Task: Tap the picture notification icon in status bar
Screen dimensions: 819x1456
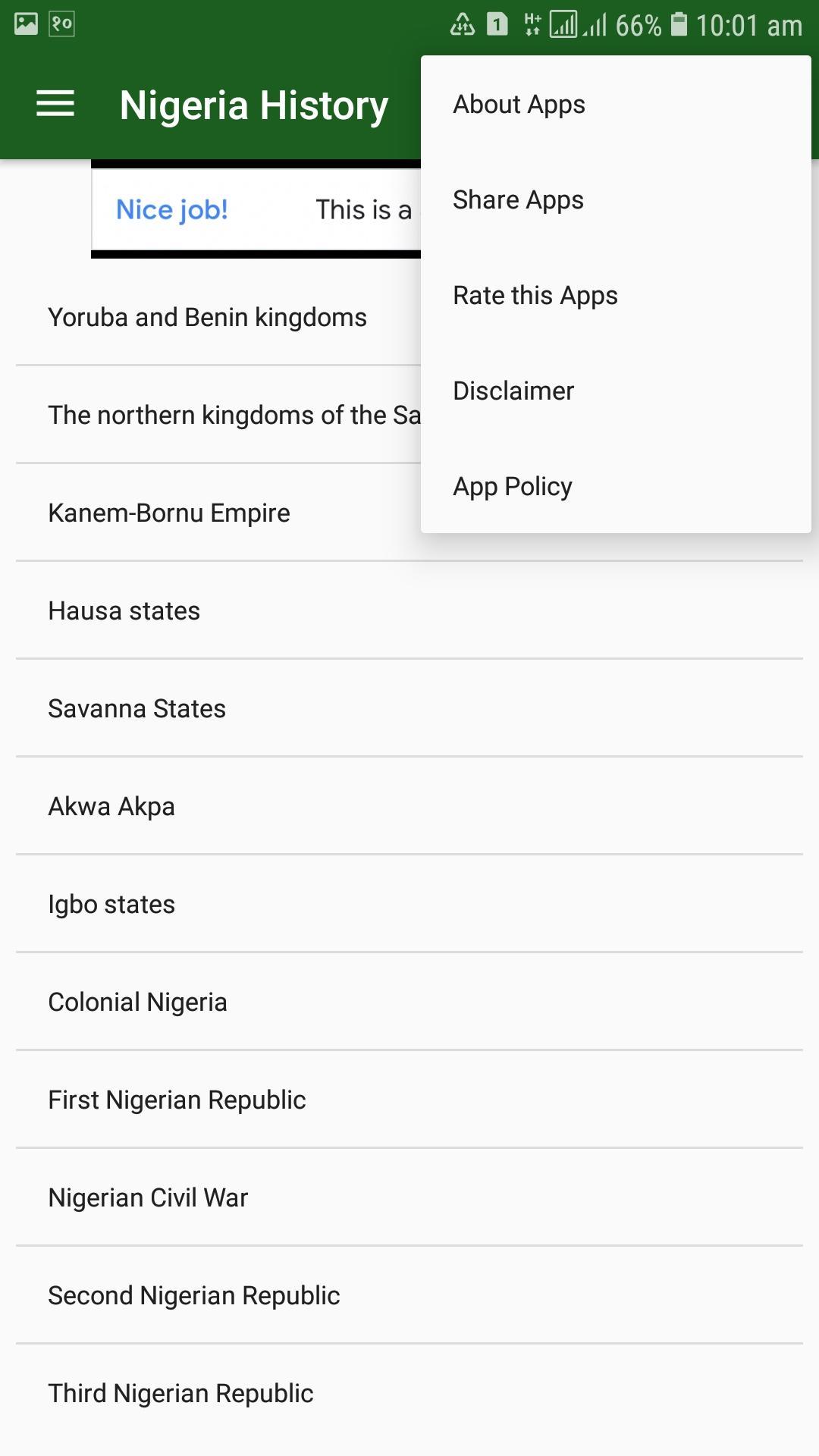Action: click(x=26, y=24)
